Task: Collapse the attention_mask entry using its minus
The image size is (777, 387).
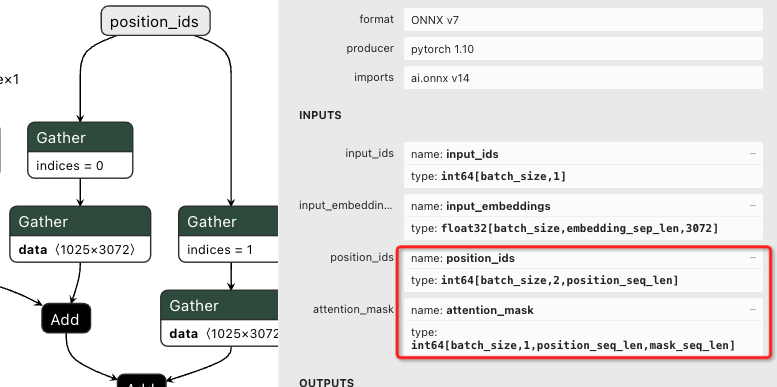Action: [753, 310]
